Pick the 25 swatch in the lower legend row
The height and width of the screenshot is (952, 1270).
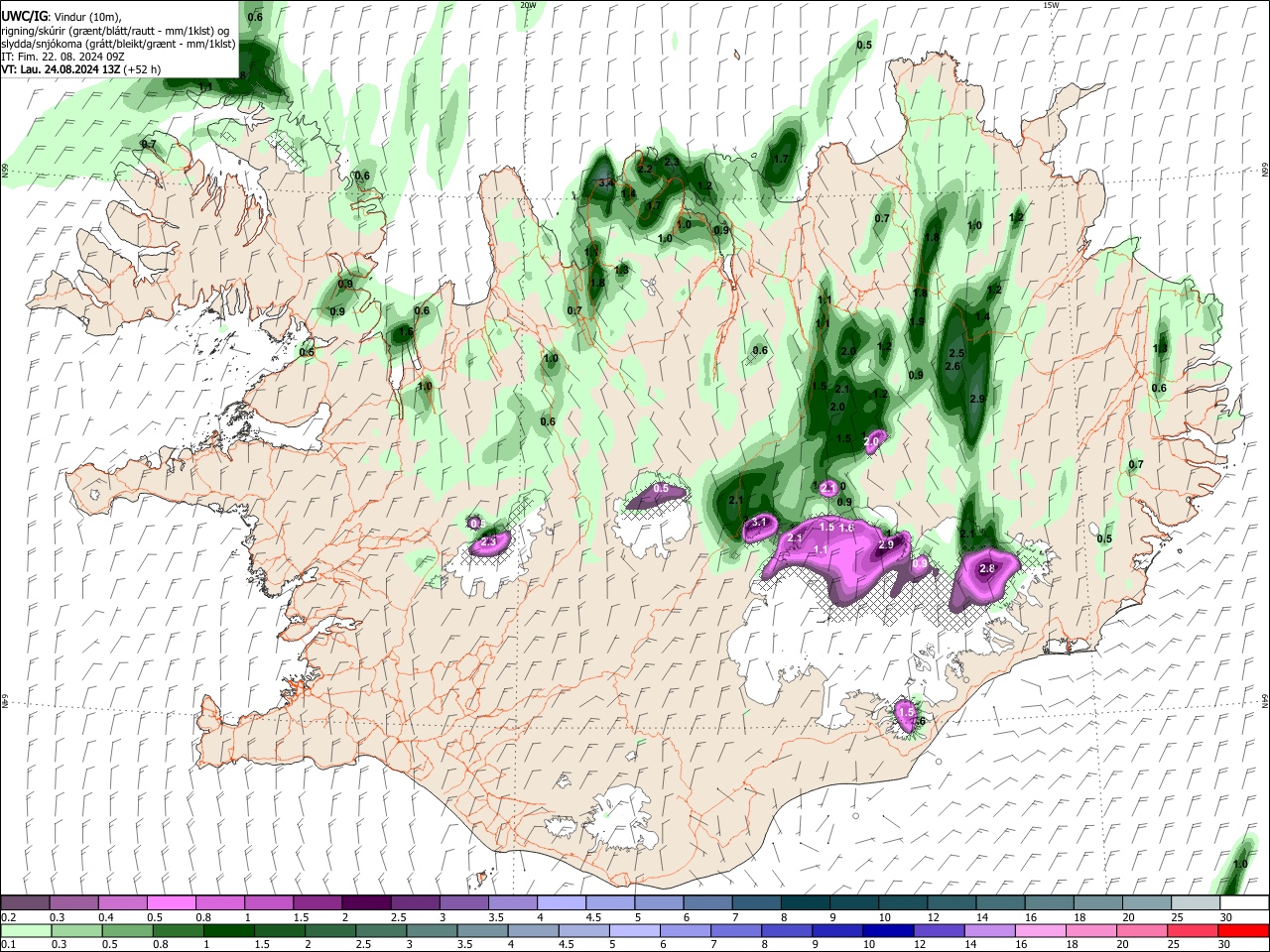pos(1194,930)
